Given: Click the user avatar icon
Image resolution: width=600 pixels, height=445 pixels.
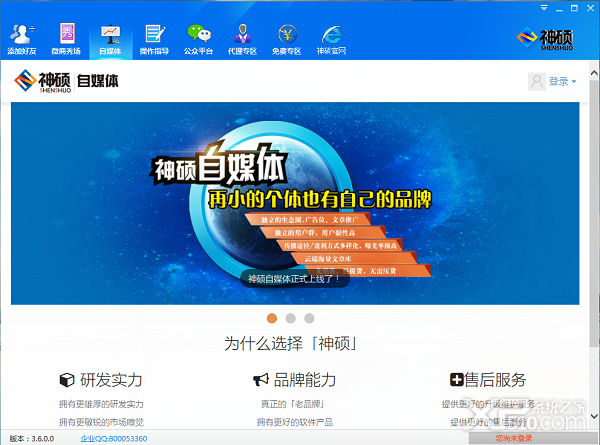Looking at the screenshot, I should tap(537, 82).
